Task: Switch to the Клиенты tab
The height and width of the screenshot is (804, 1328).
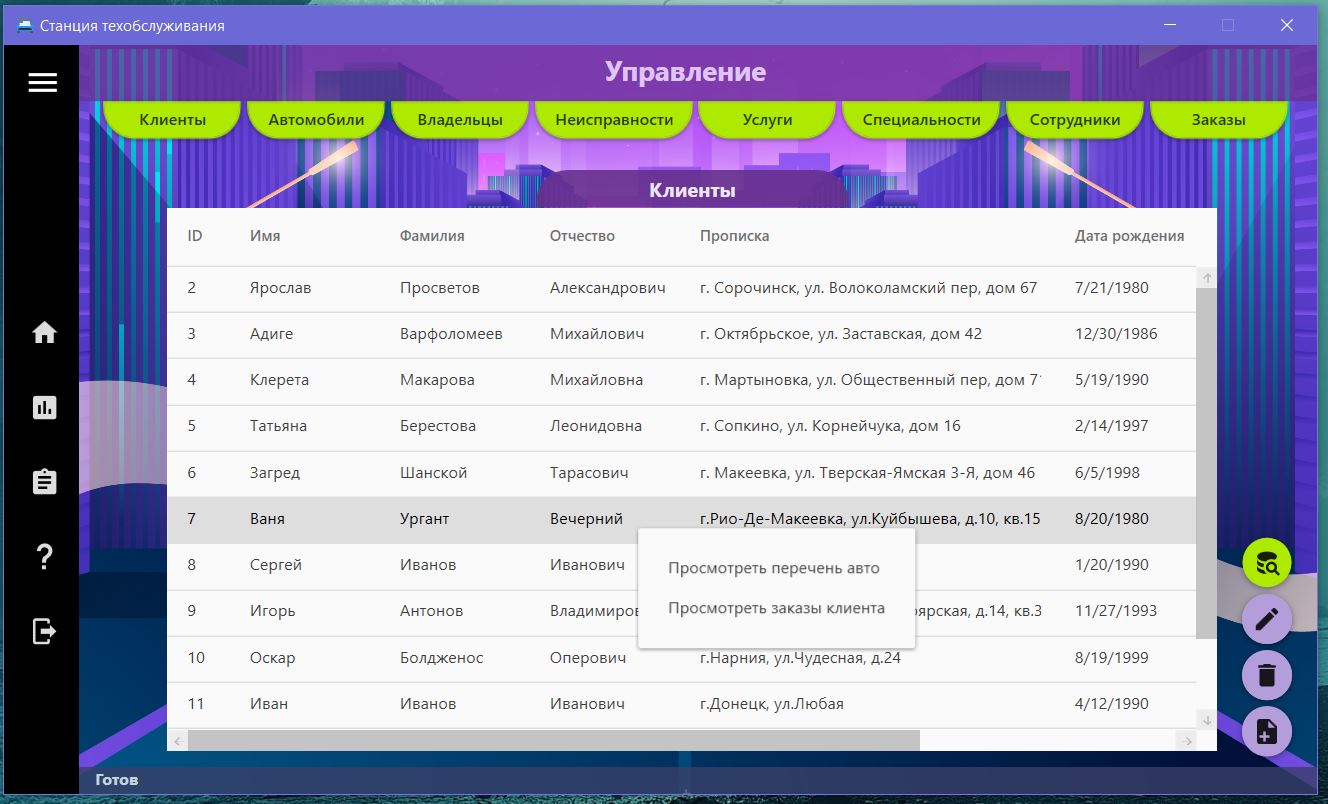Action: click(x=172, y=120)
